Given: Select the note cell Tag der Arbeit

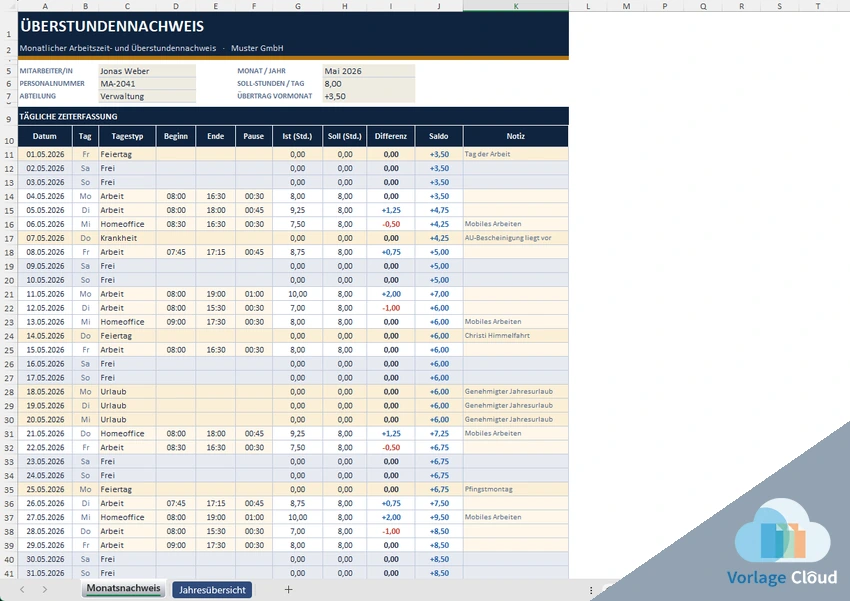Looking at the screenshot, I should coord(516,154).
